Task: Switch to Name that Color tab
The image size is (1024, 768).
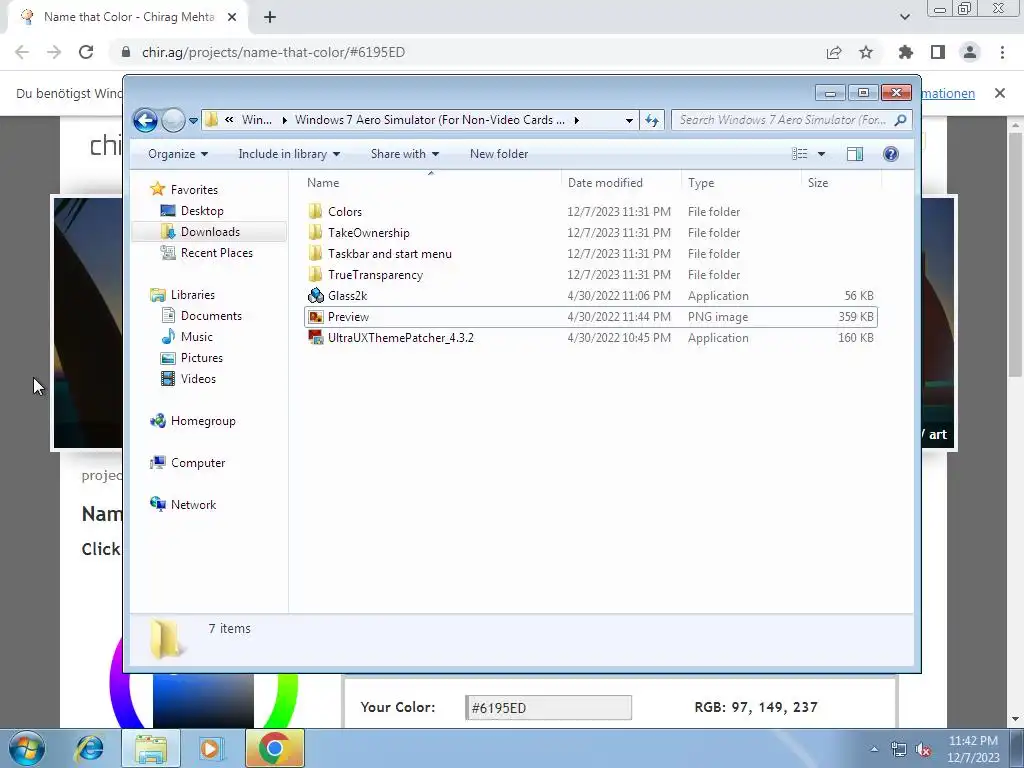Action: pos(129,17)
